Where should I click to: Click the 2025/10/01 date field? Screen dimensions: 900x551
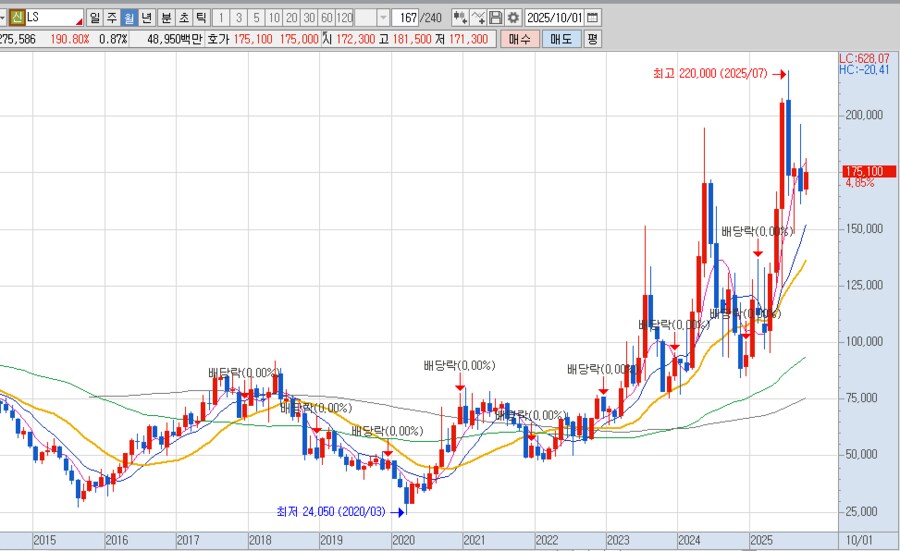tap(553, 18)
